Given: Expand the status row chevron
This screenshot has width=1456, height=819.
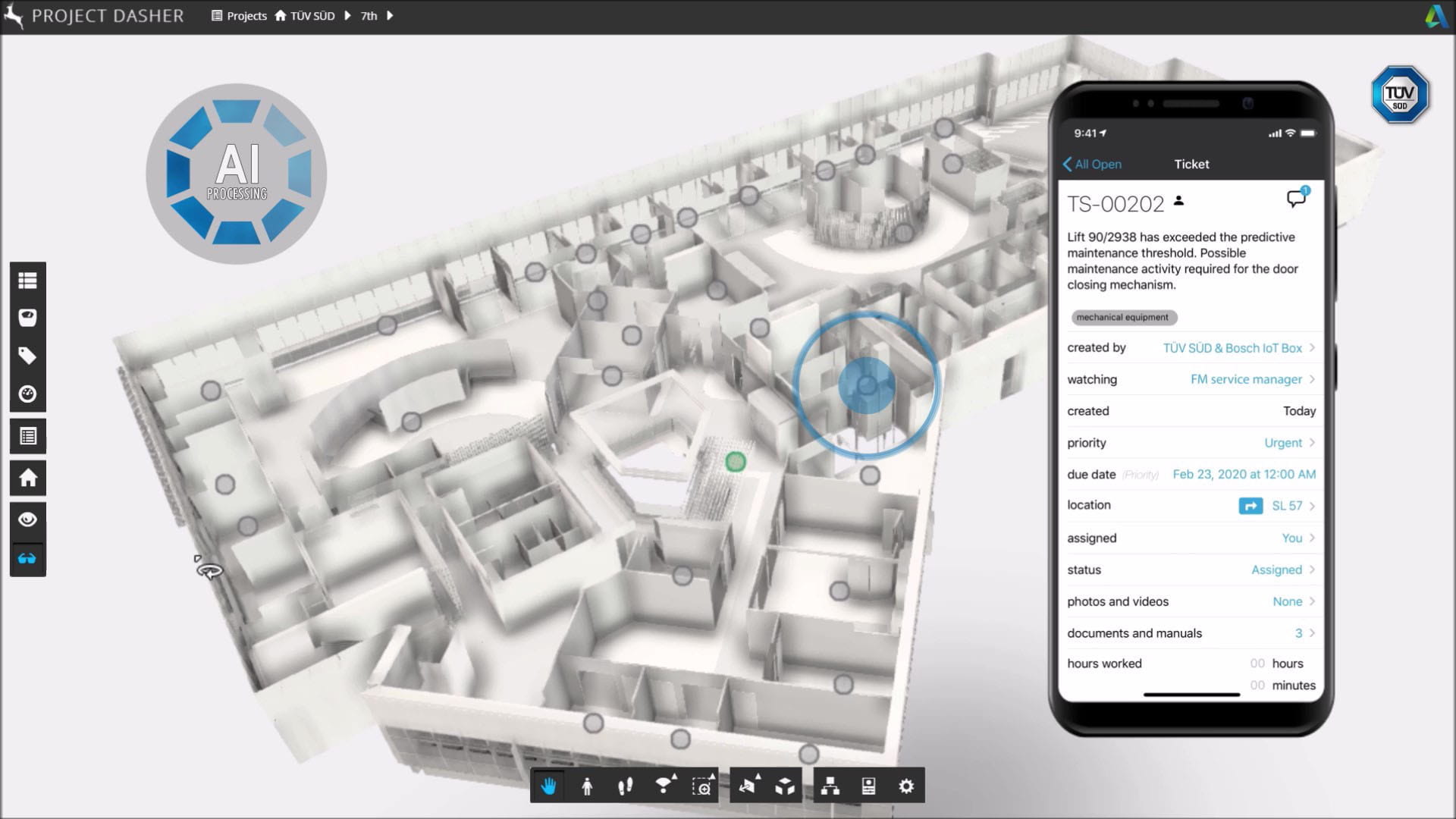Looking at the screenshot, I should [1312, 570].
